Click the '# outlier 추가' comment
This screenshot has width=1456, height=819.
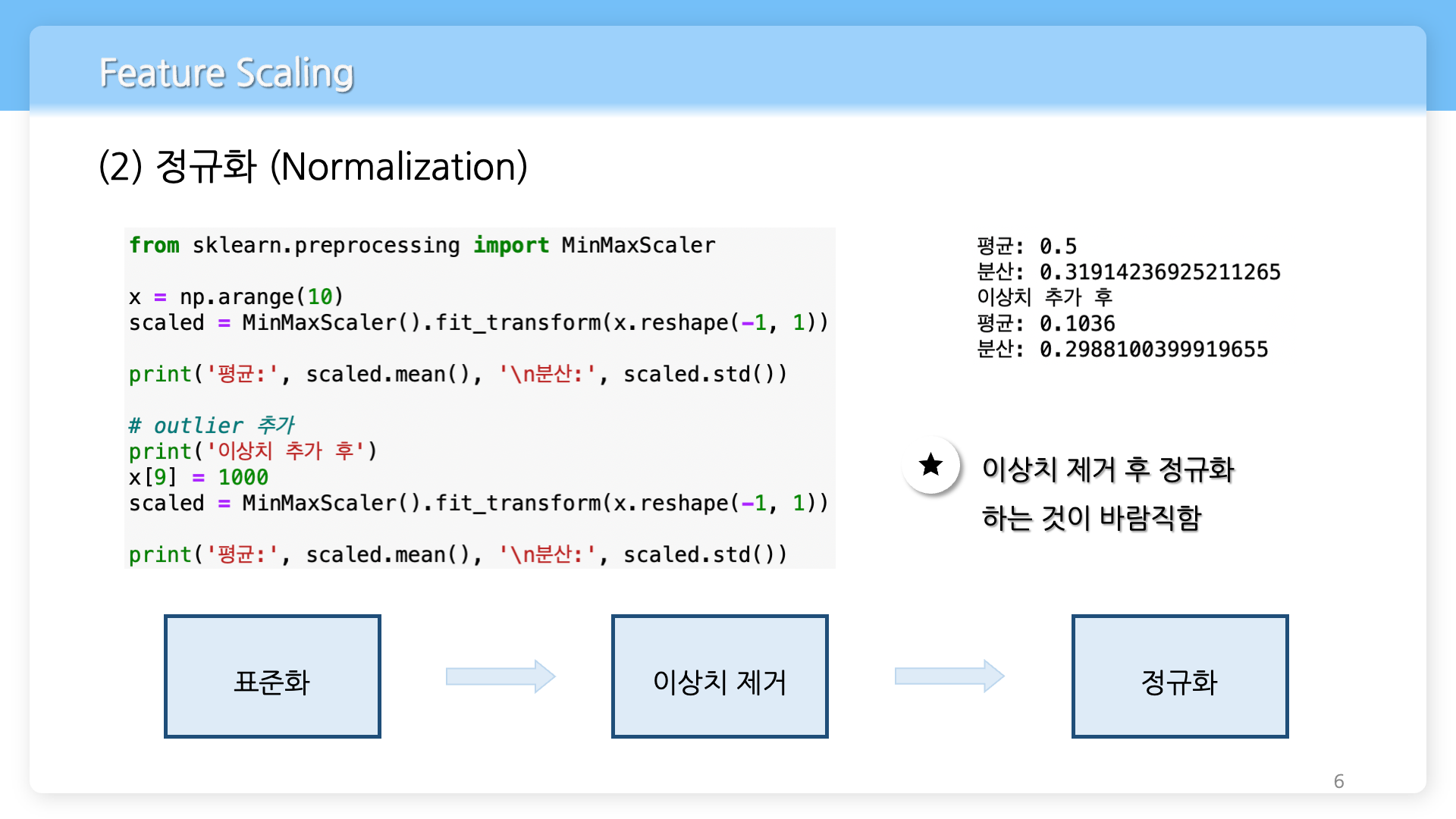[x=211, y=425]
